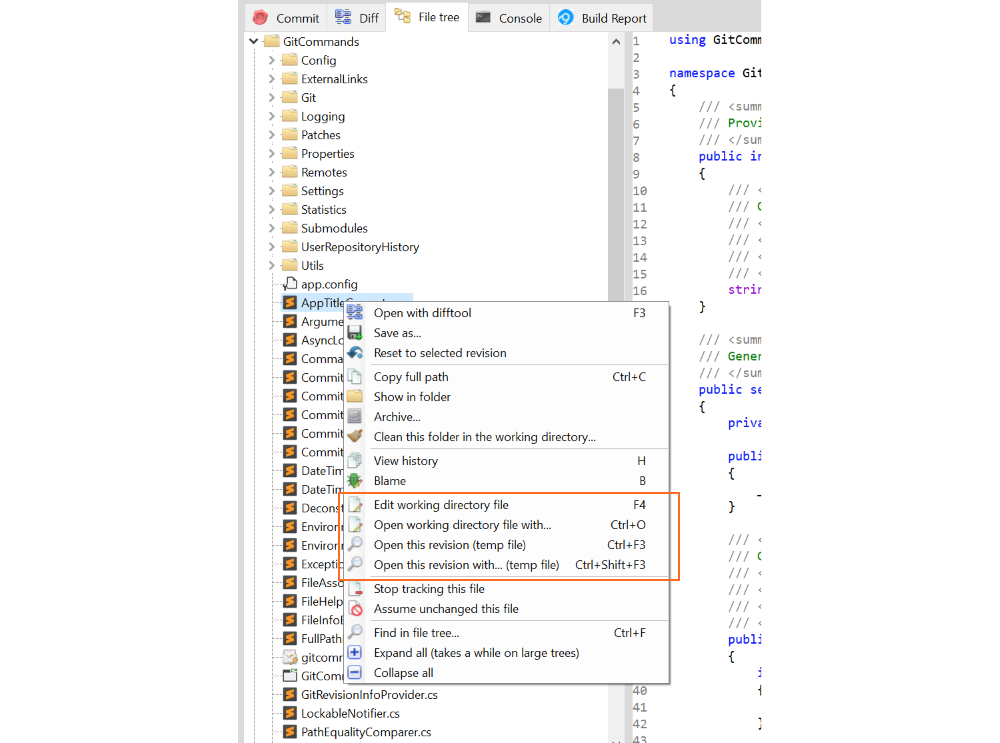The width and height of the screenshot is (1000, 743).
Task: Click the red Assume unchanged icon
Action: coord(355,609)
